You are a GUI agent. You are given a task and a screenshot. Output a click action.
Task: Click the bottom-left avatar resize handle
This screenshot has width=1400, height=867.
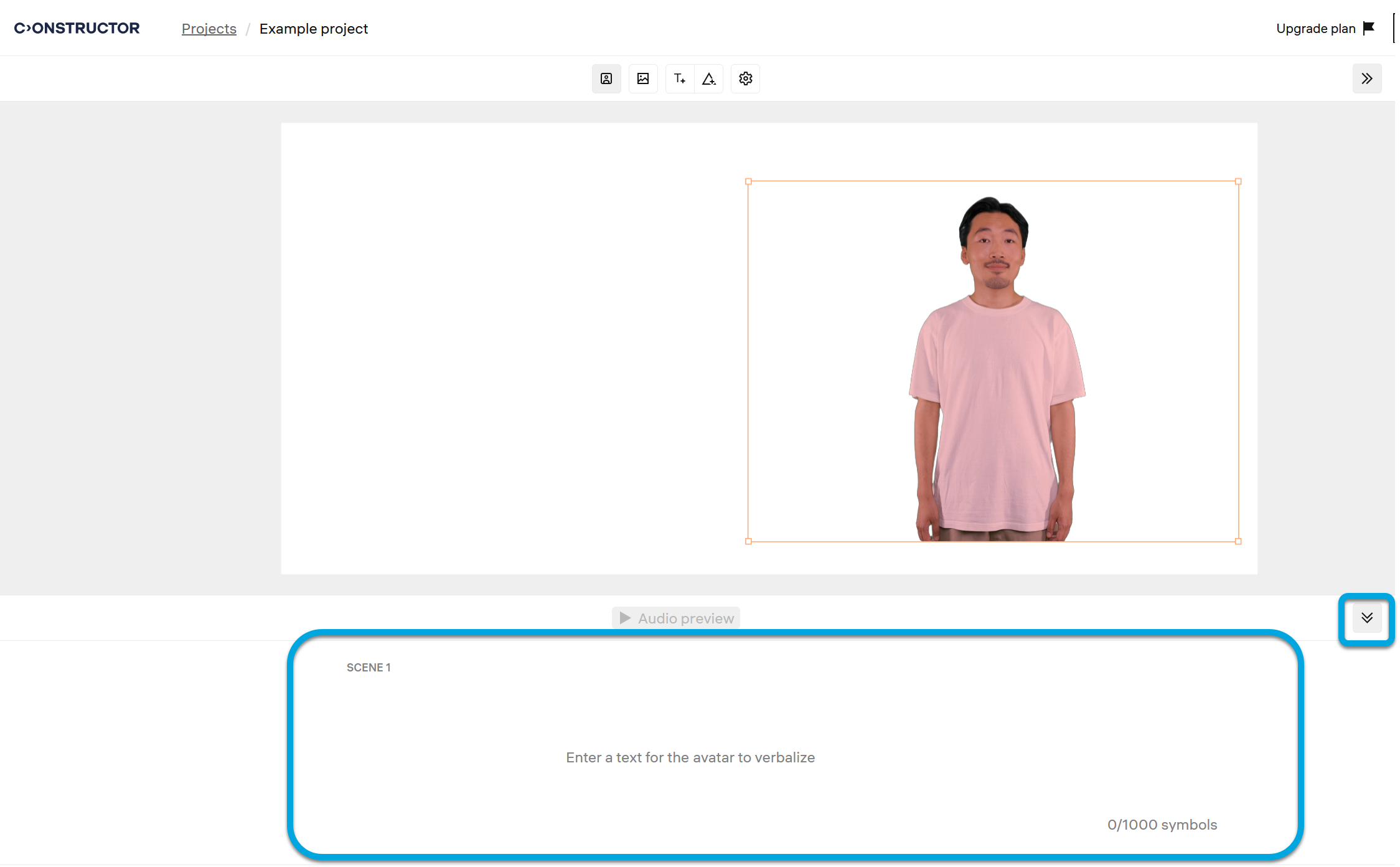pos(748,541)
